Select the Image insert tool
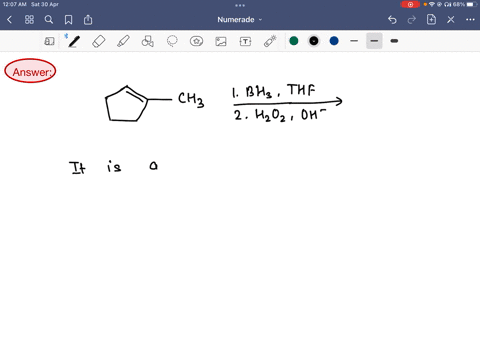The width and height of the screenshot is (480, 360). pos(221,41)
